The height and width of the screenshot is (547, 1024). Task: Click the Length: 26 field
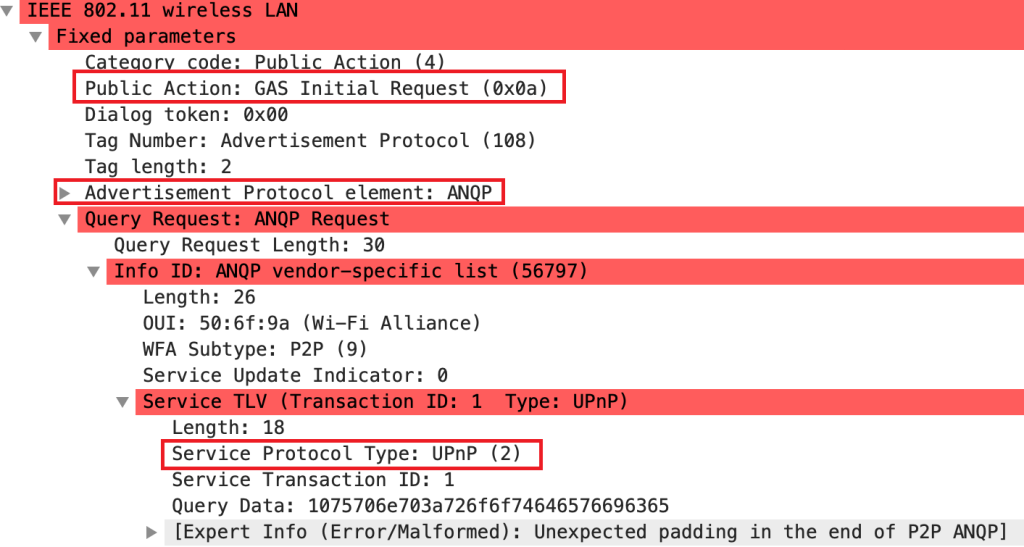pos(199,297)
